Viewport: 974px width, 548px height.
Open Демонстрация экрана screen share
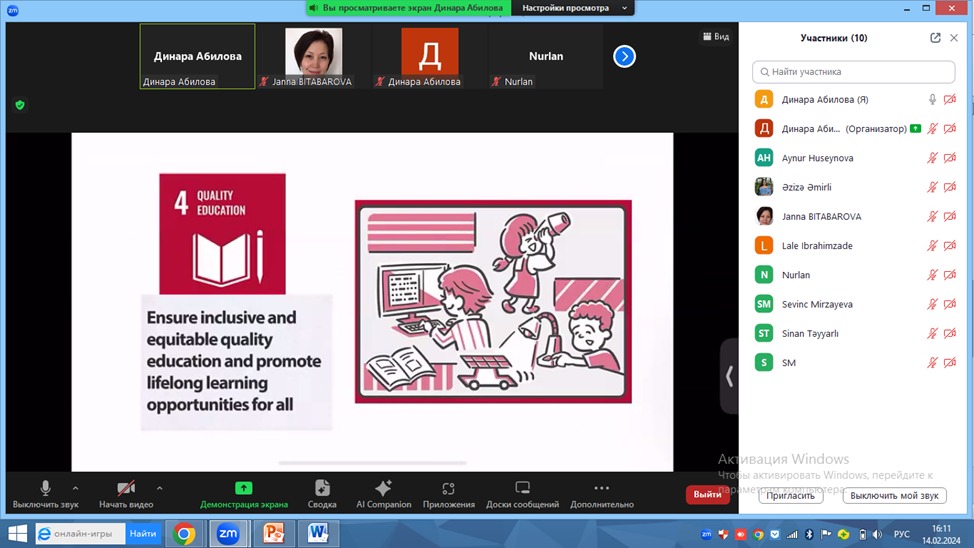tap(244, 495)
